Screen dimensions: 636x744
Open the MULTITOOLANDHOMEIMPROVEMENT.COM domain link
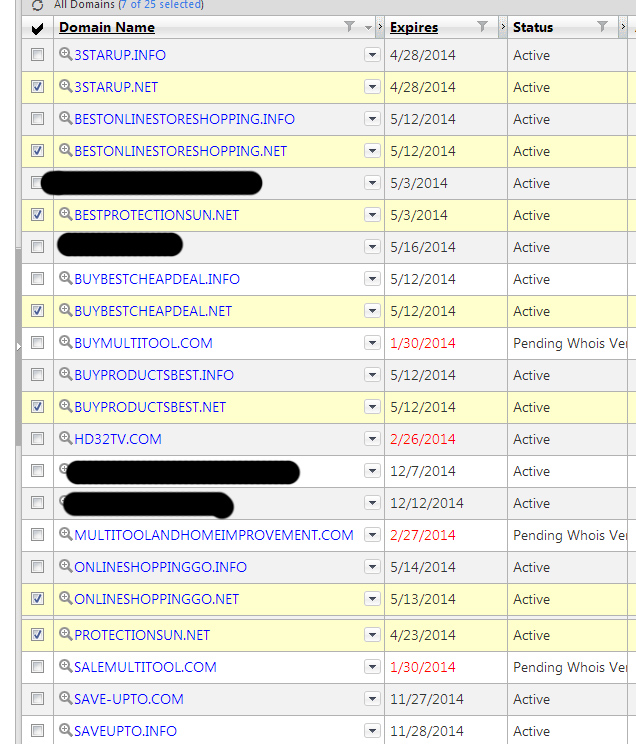214,535
